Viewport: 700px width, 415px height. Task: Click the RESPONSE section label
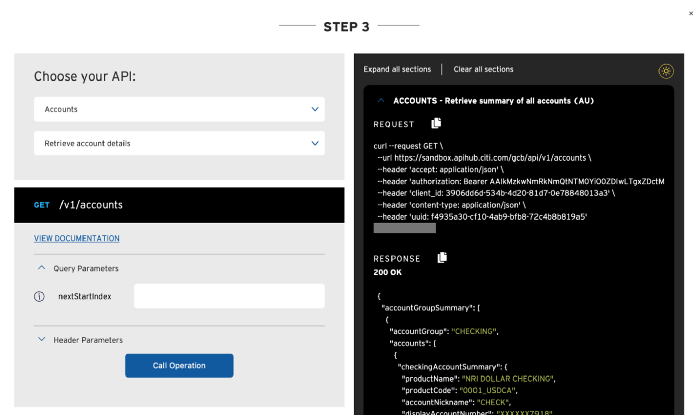[397, 259]
